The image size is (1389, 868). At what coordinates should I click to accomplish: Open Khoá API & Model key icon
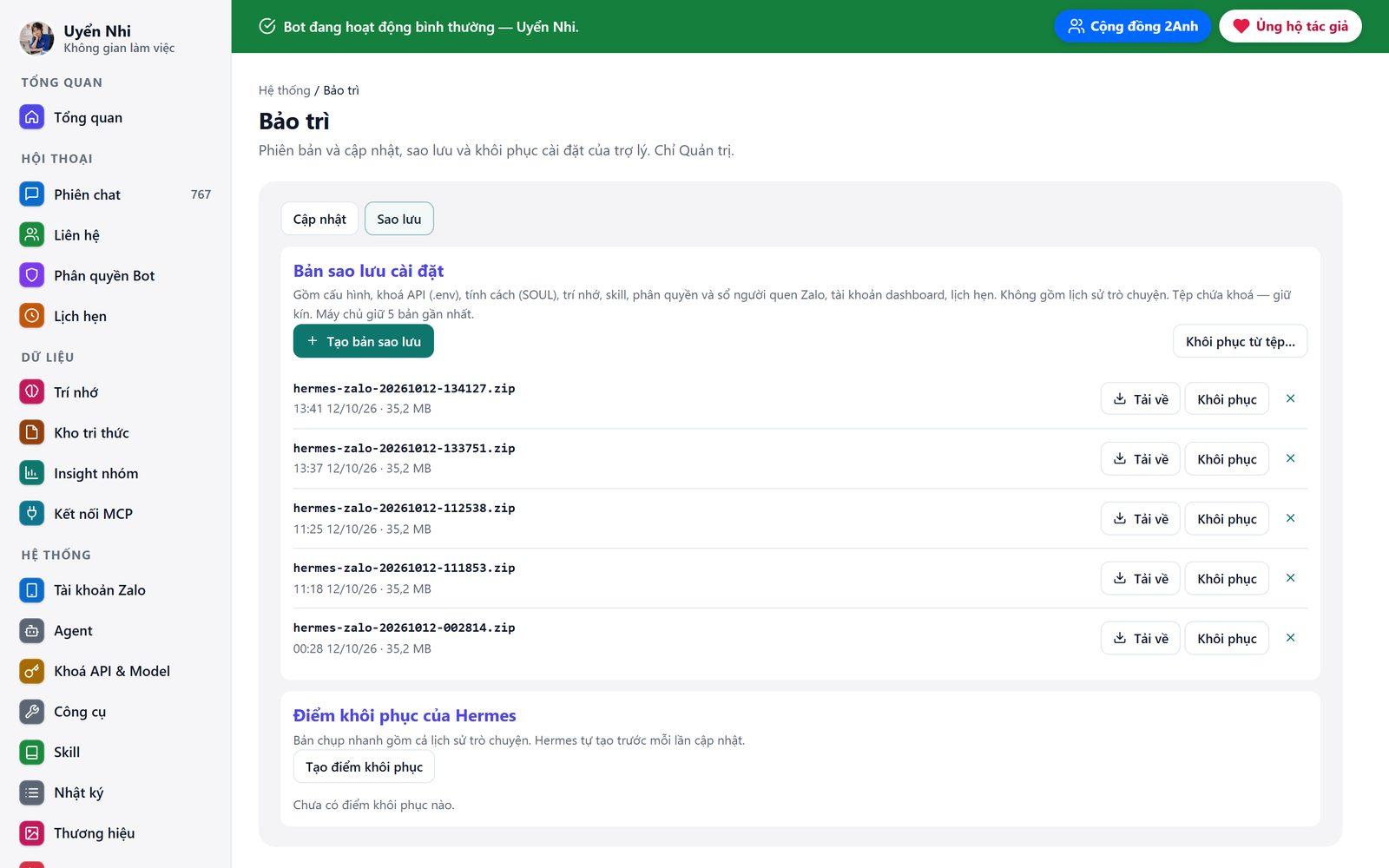click(x=32, y=671)
